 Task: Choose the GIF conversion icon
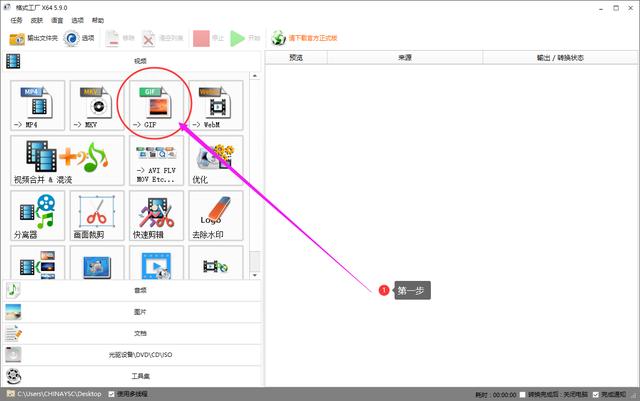[156, 105]
